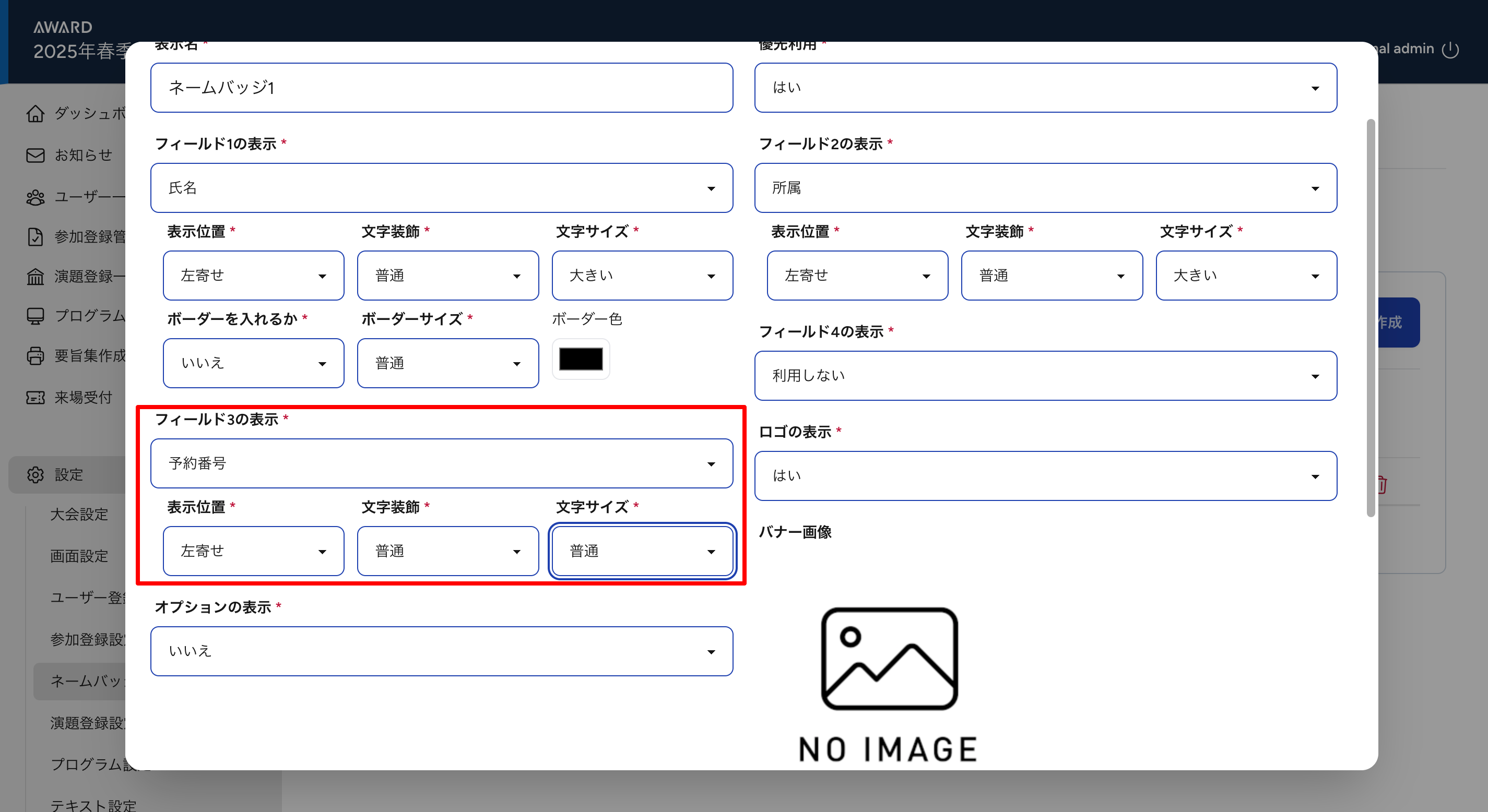Click the 表示名 text field ネームバッジ1
Image resolution: width=1488 pixels, height=812 pixels.
point(441,88)
